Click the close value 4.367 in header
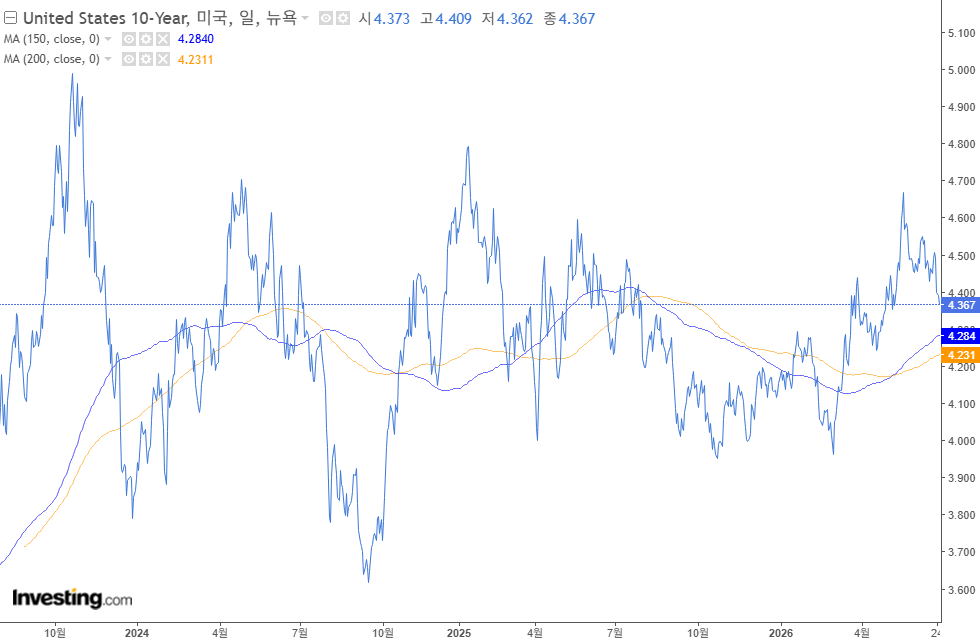 [577, 19]
